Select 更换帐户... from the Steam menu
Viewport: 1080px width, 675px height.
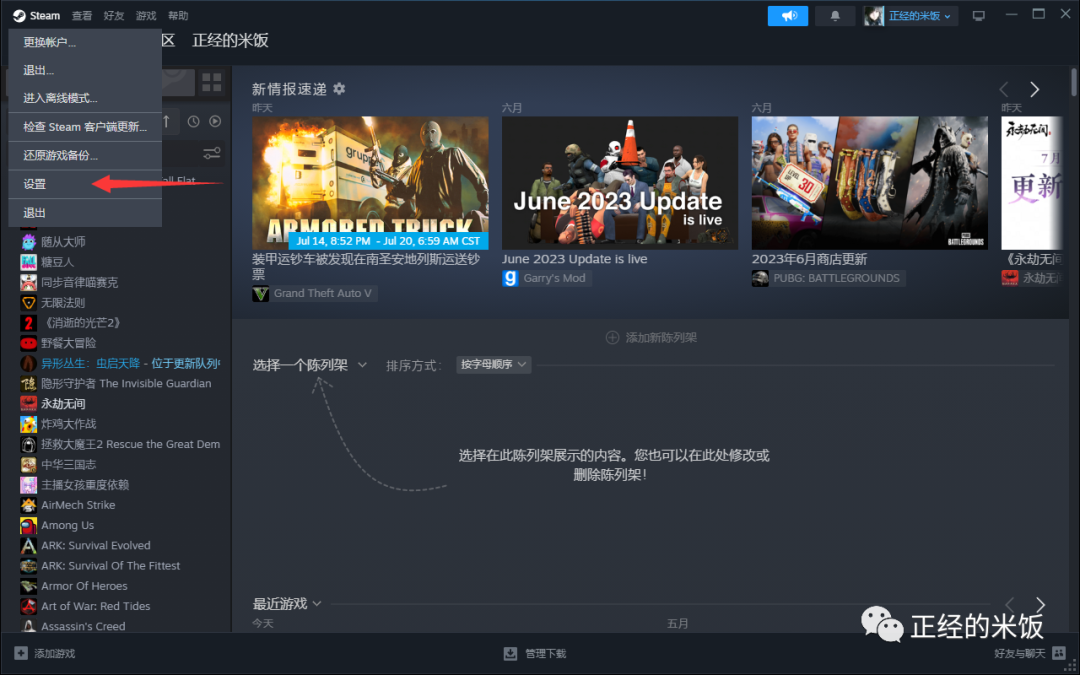click(85, 42)
